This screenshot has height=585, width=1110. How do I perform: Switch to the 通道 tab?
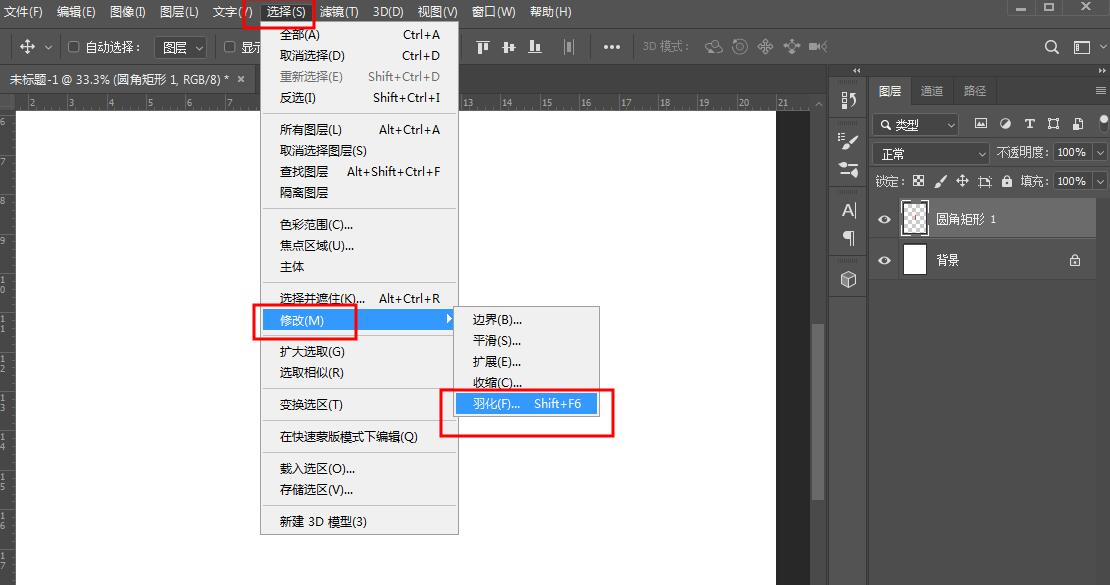932,91
